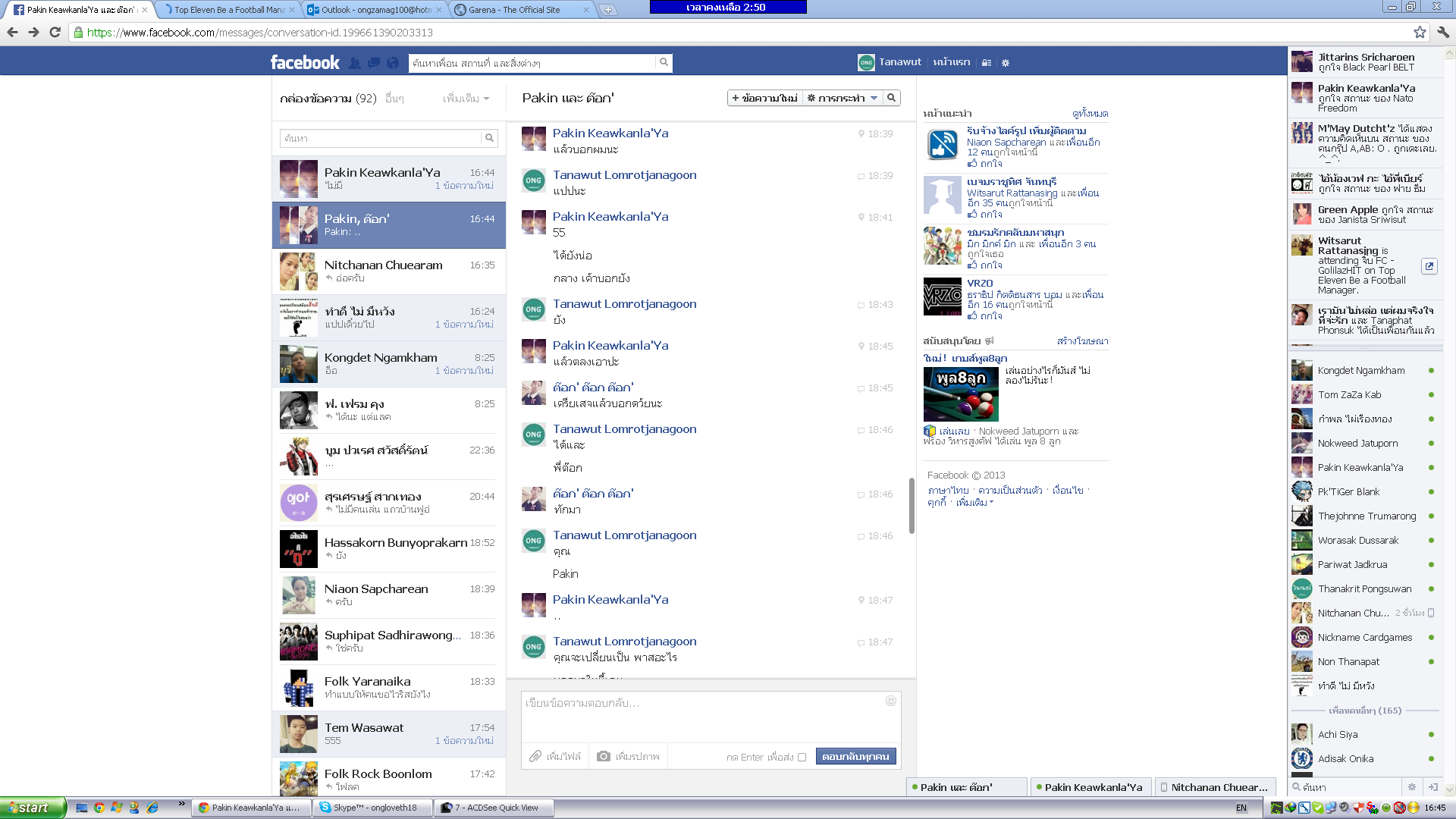Open the notifications globe icon
1456x819 pixels.
tap(393, 63)
